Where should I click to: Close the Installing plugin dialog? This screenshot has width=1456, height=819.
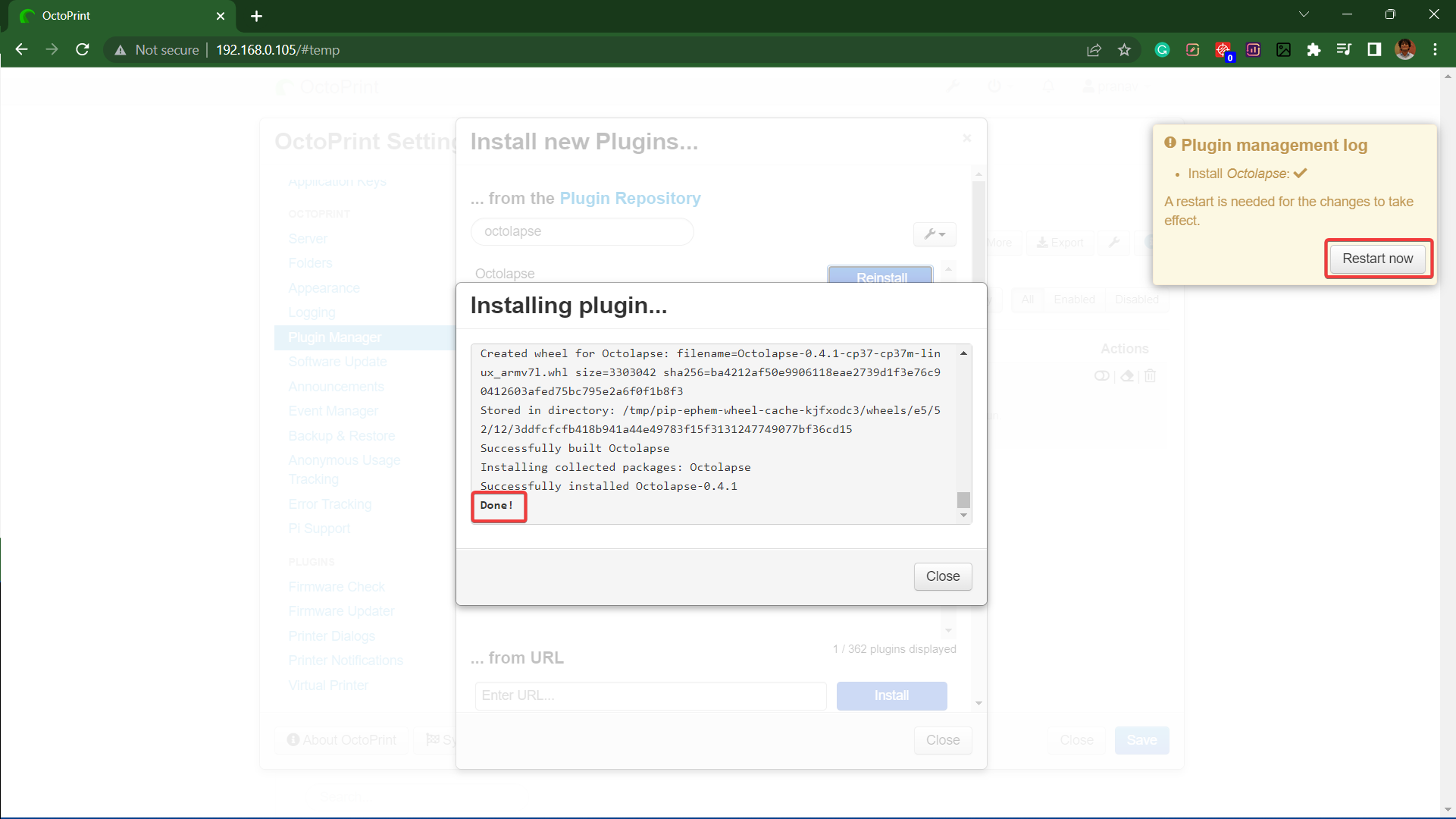(942, 576)
